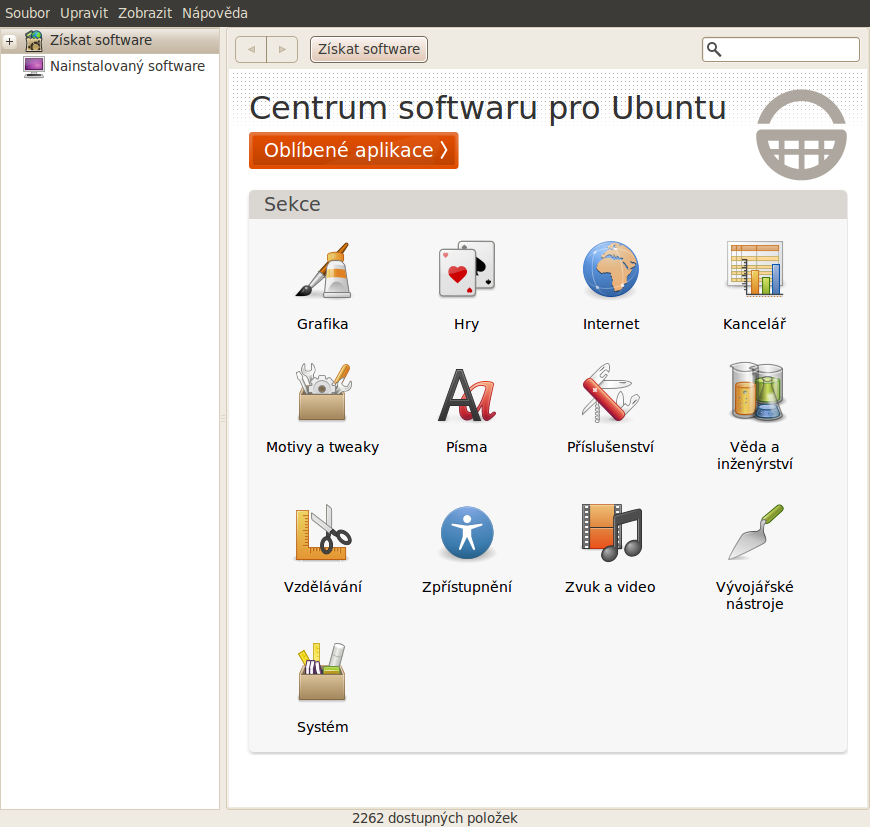The image size is (870, 827).
Task: Open the Kancelář spreadsheet chart icon
Action: click(755, 269)
